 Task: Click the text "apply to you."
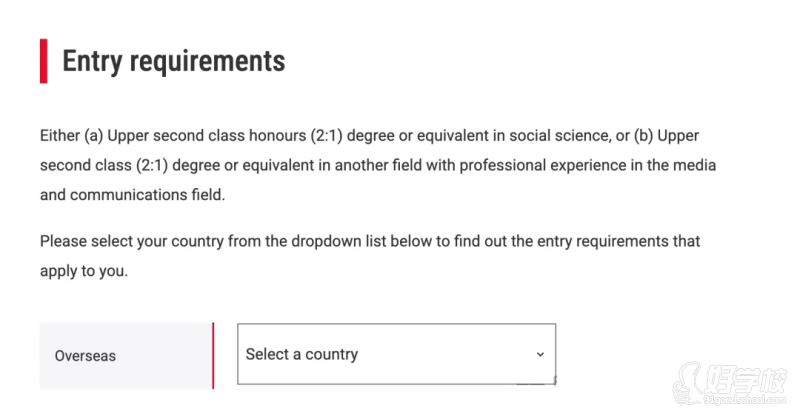pos(84,271)
